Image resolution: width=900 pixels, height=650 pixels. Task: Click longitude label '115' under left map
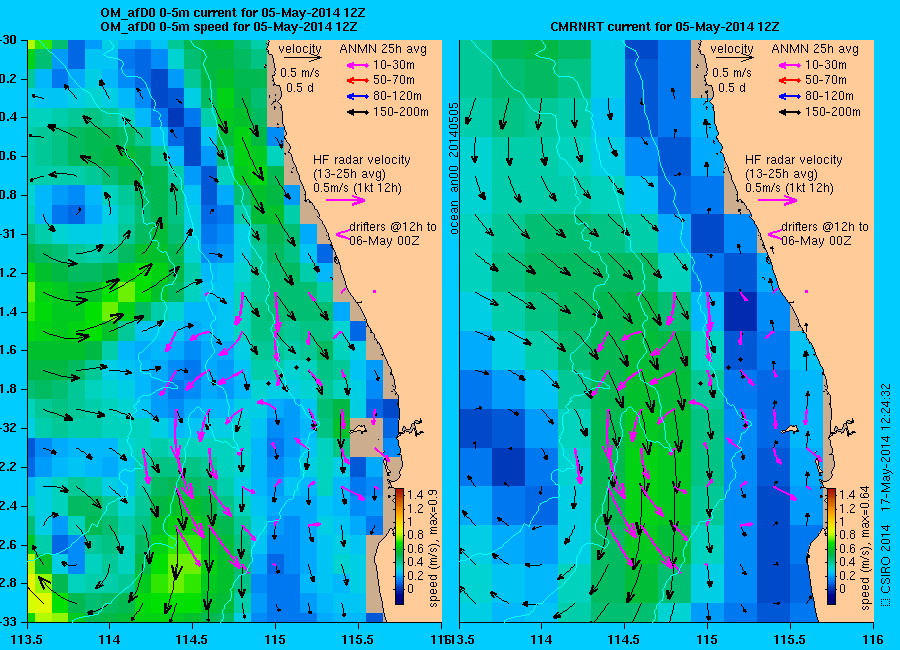pos(275,639)
